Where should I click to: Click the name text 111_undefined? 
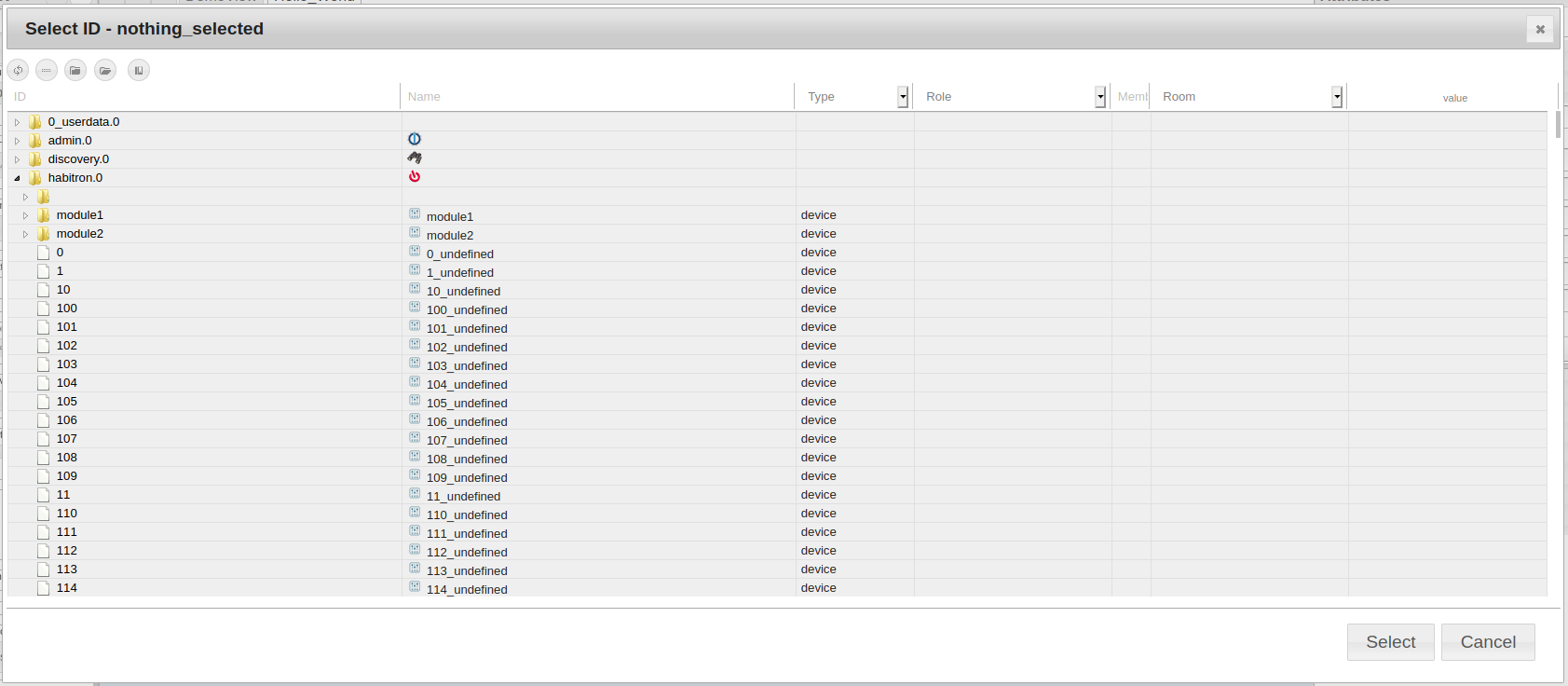pos(467,534)
